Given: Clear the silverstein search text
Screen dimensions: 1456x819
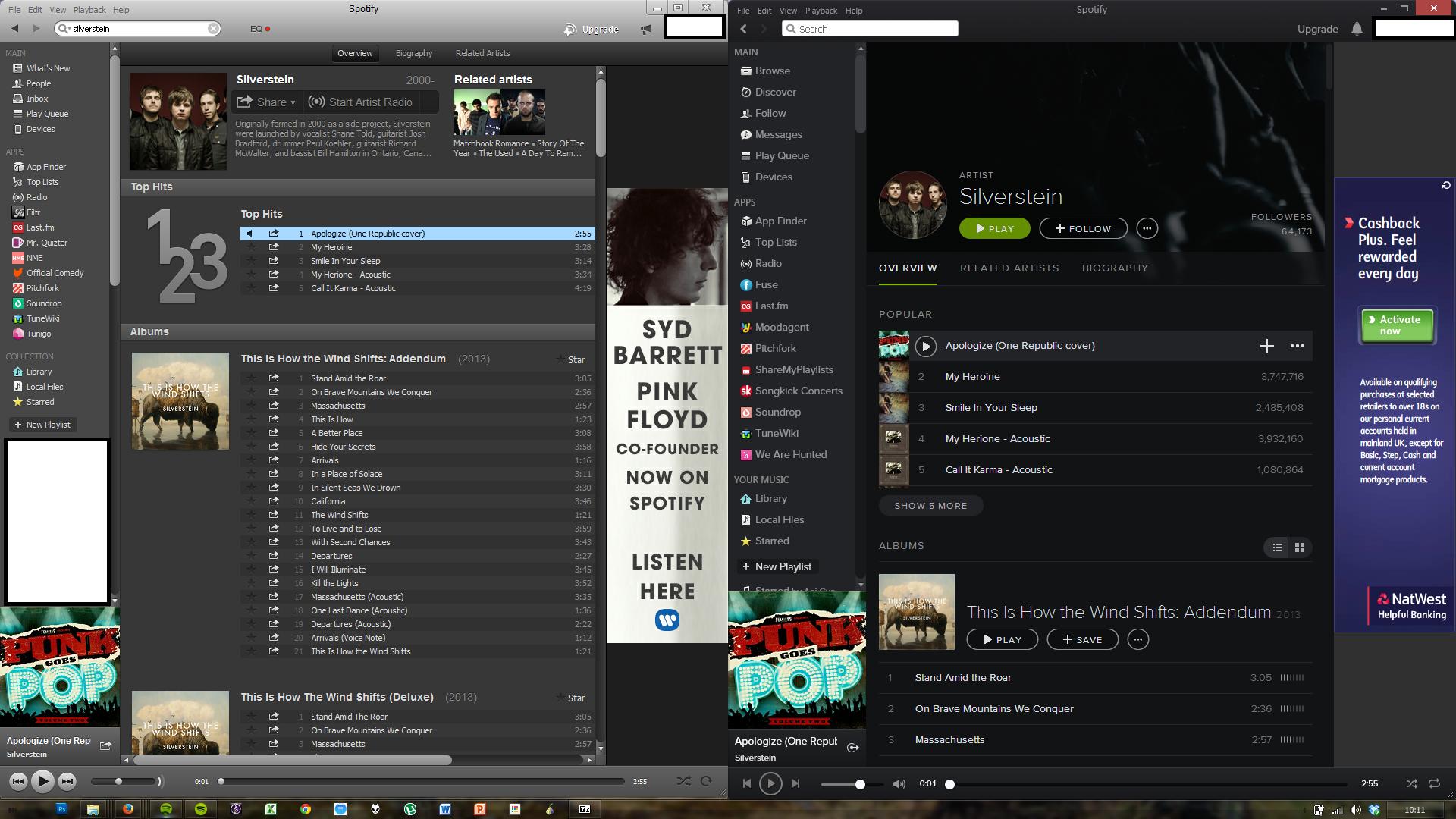Looking at the screenshot, I should pyautogui.click(x=213, y=29).
